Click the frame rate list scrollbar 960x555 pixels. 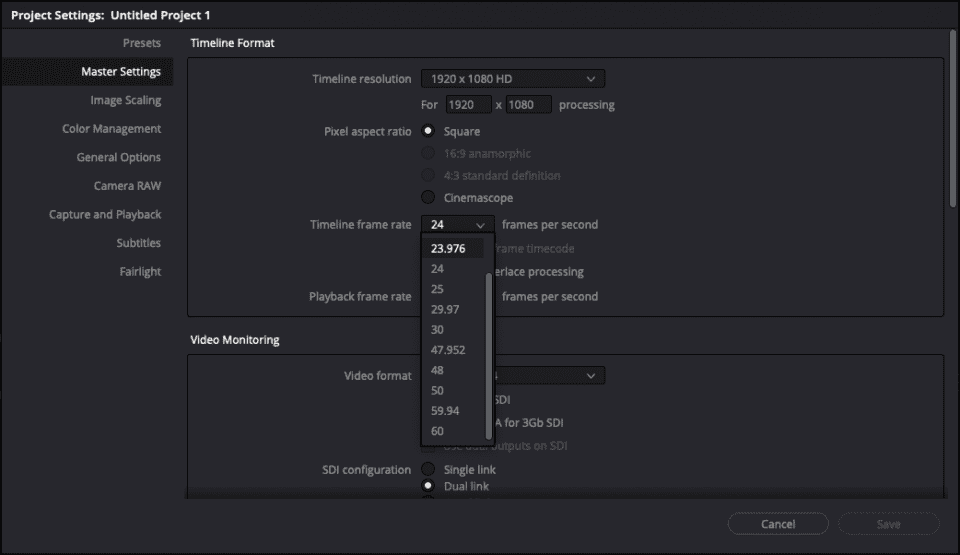point(489,357)
